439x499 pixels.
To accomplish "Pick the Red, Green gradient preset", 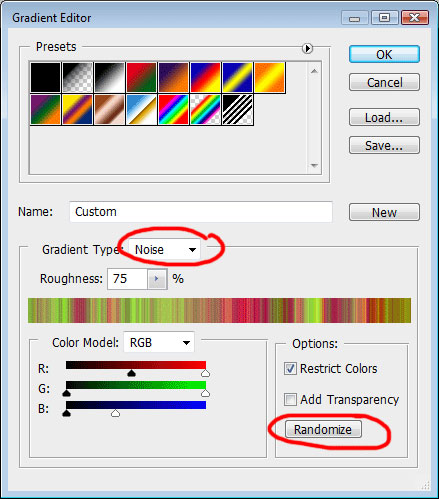I will click(141, 77).
